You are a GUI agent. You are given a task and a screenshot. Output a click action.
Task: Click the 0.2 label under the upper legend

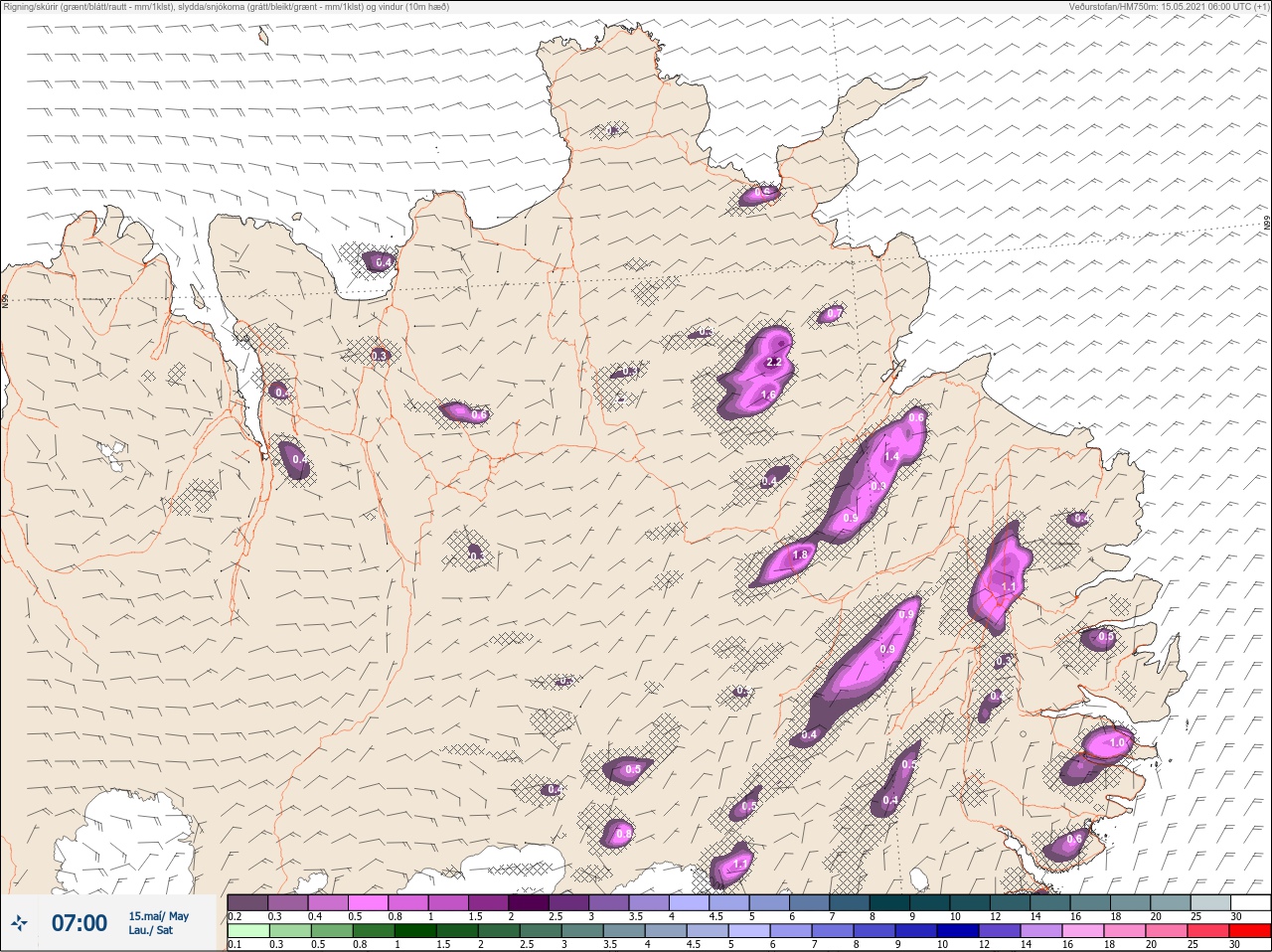tap(235, 916)
